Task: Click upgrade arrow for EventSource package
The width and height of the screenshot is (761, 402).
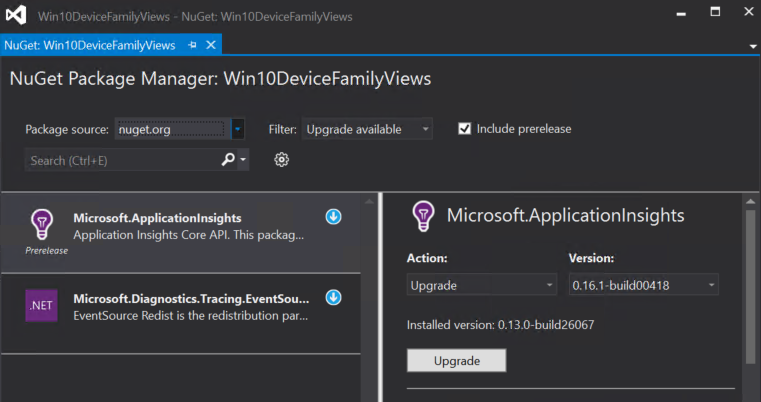Action: (334, 298)
